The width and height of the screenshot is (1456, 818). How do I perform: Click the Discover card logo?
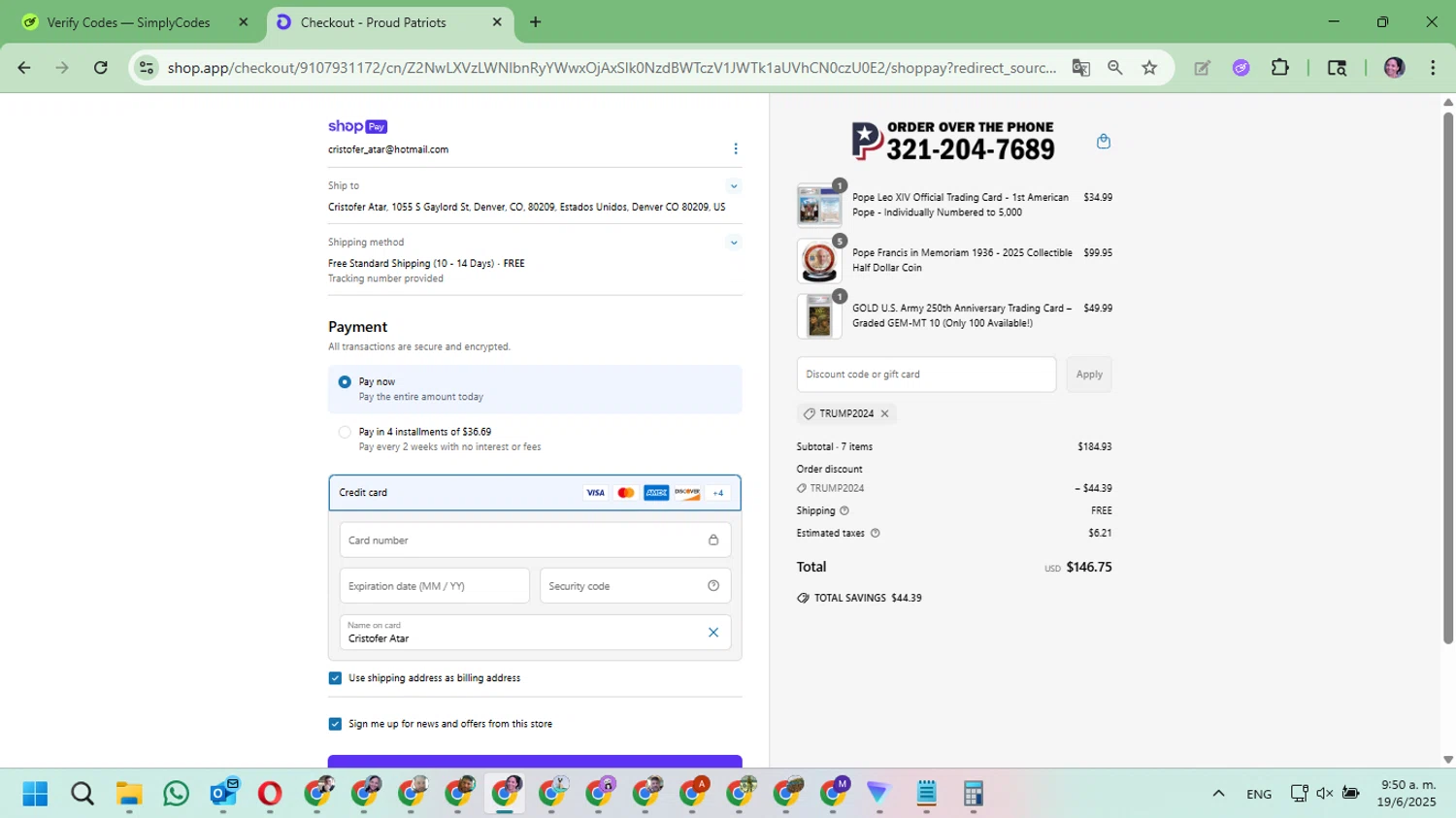pos(687,493)
